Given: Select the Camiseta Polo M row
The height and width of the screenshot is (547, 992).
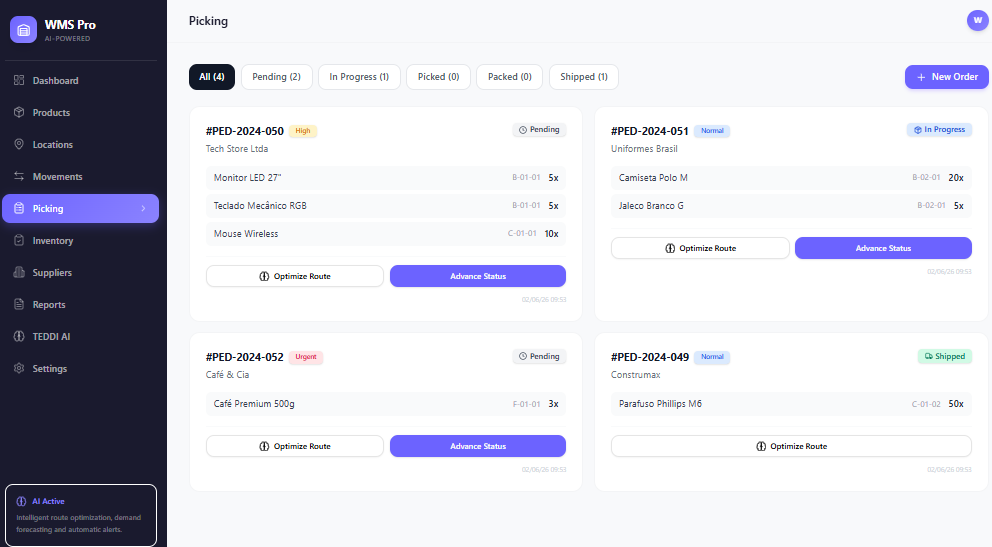Looking at the screenshot, I should pyautogui.click(x=791, y=178).
